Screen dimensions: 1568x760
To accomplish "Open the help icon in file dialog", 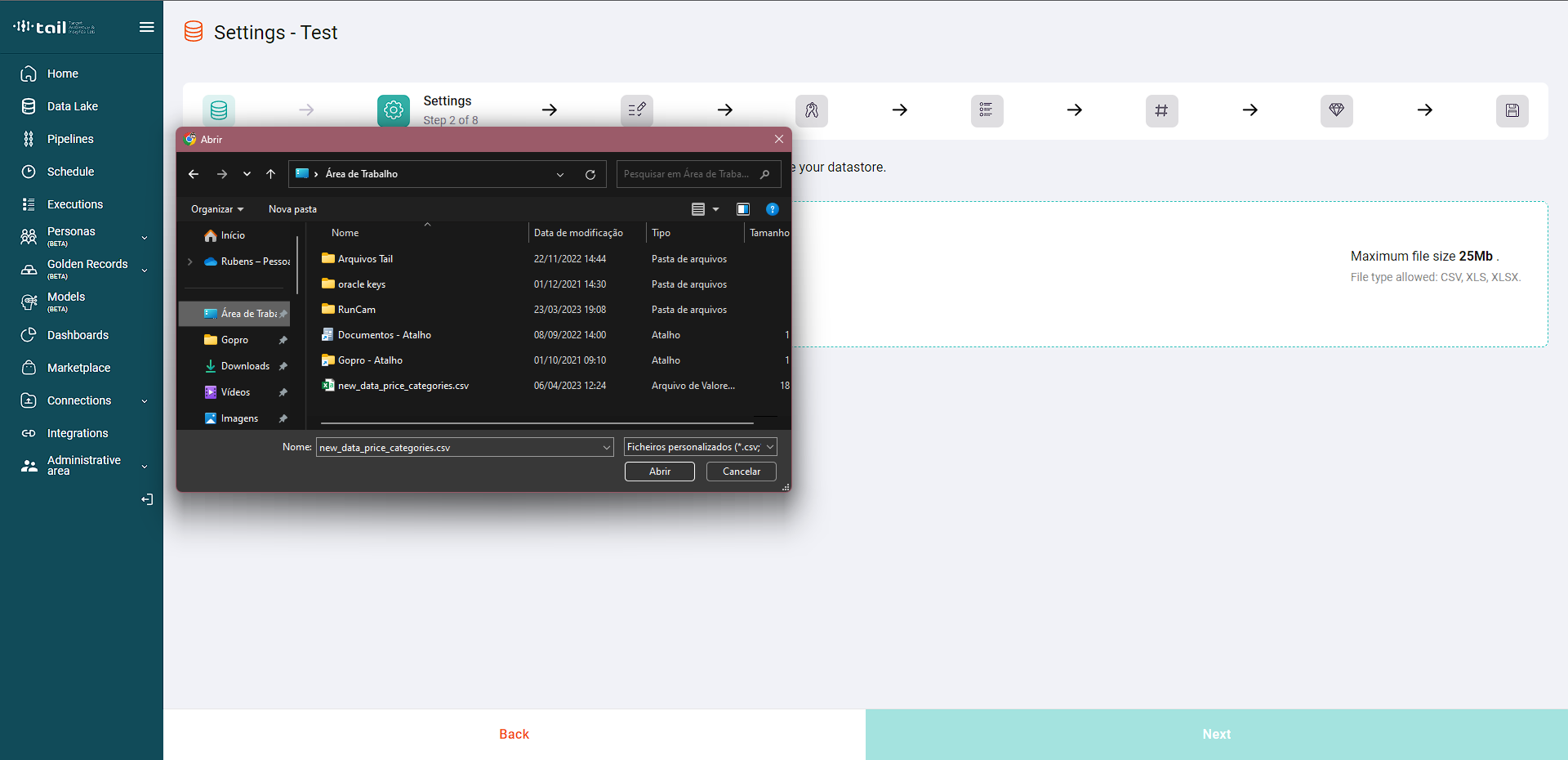I will point(772,209).
